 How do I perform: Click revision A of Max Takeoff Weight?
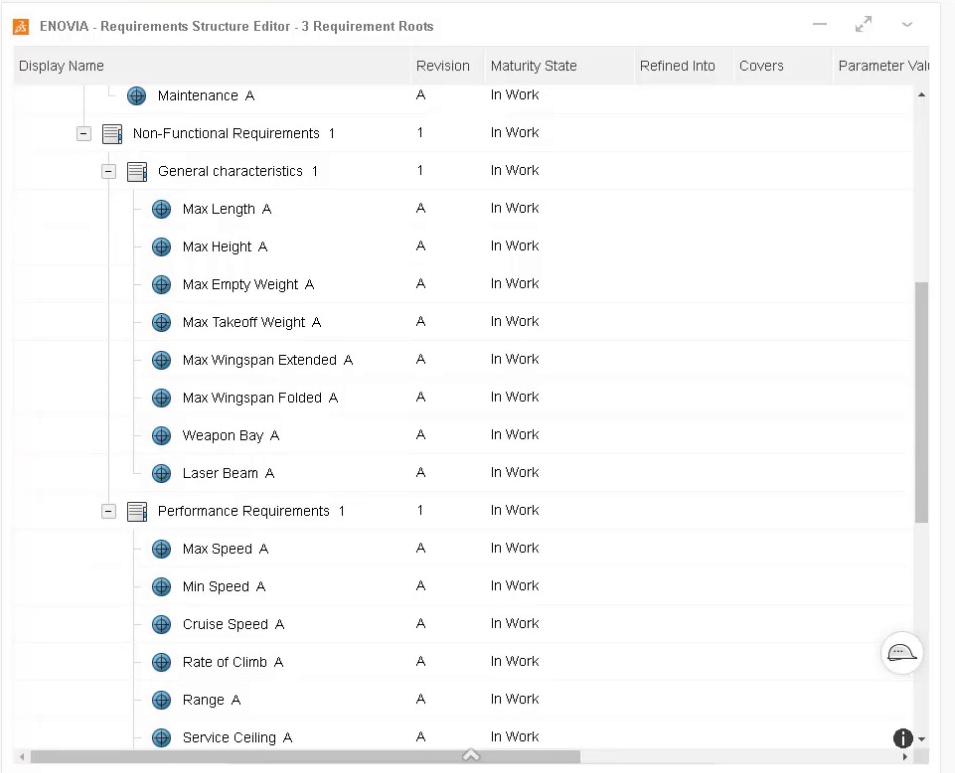(x=420, y=322)
